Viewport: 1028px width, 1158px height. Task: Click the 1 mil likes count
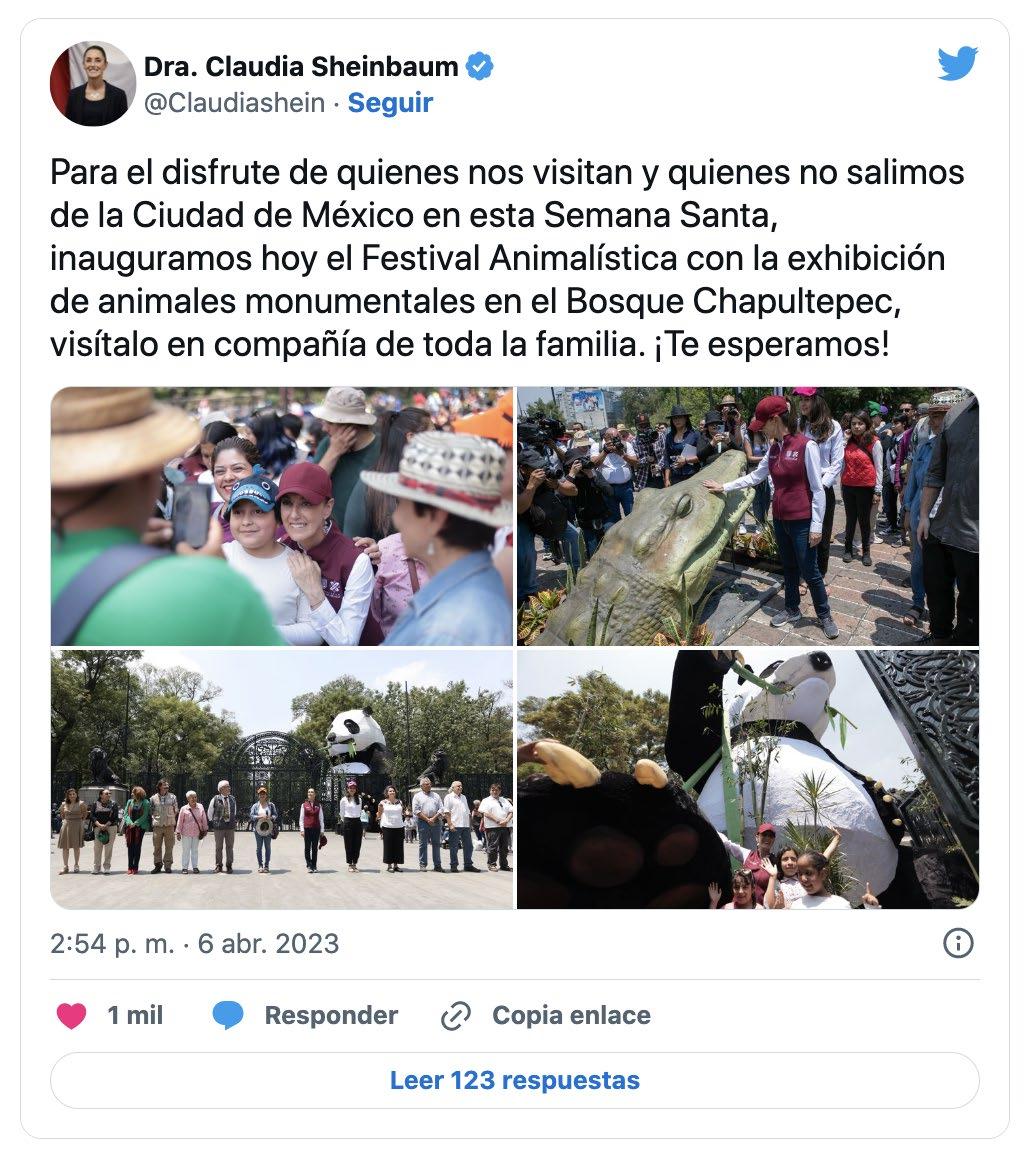[135, 1015]
